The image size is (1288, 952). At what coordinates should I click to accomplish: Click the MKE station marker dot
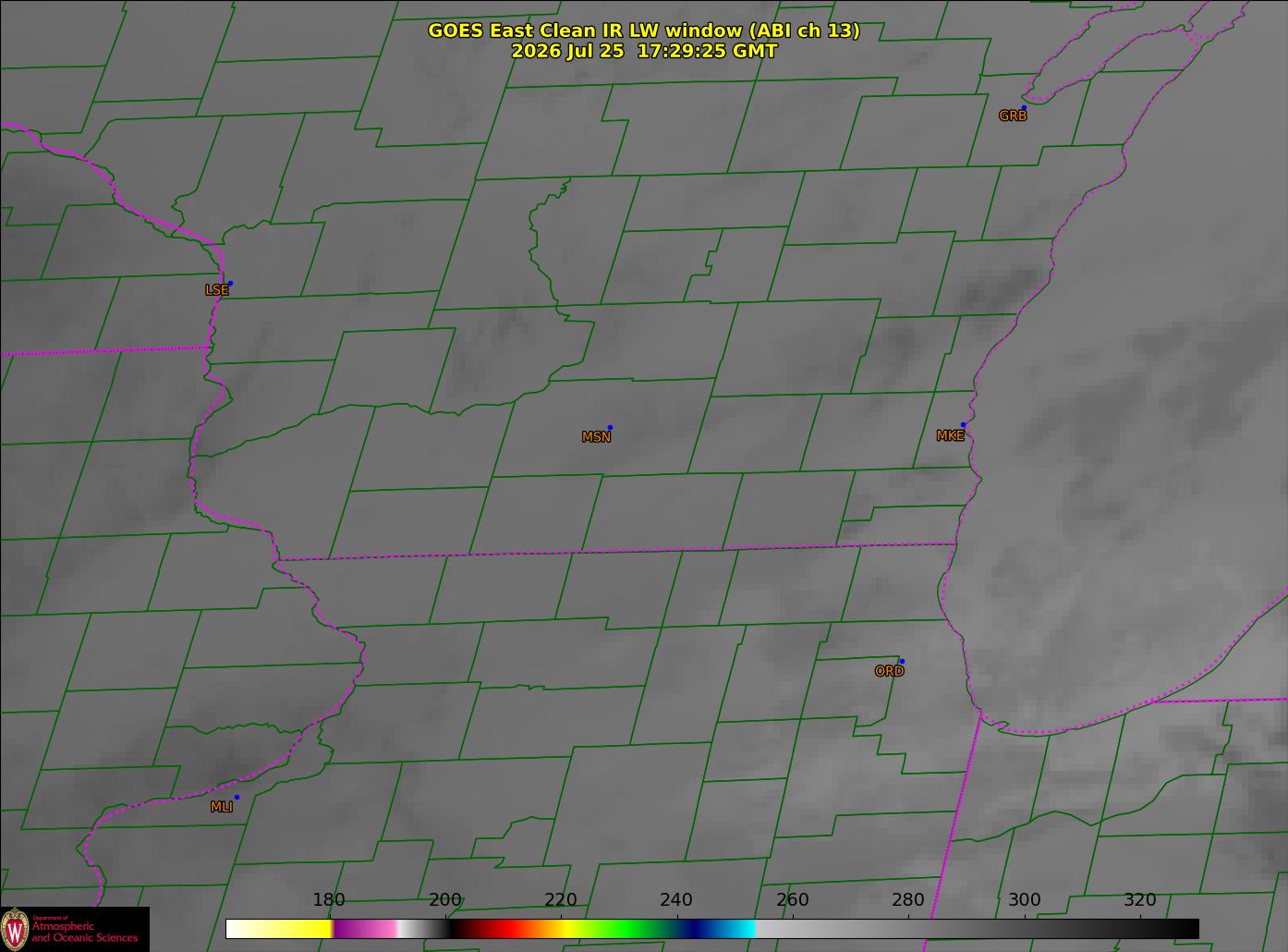pyautogui.click(x=963, y=425)
